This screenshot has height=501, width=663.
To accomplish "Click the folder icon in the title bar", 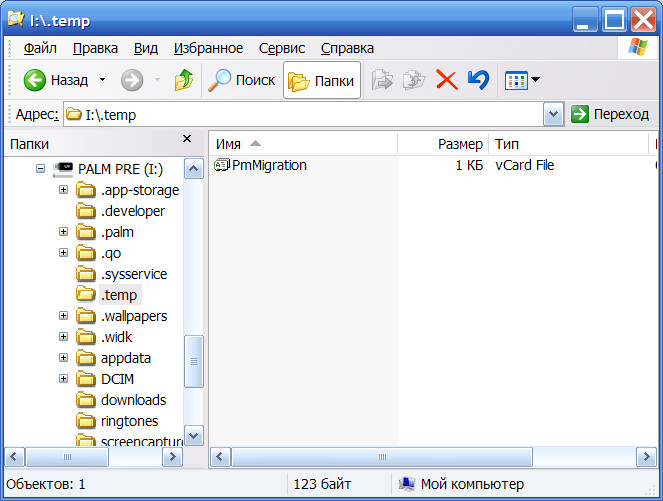I will coord(16,19).
